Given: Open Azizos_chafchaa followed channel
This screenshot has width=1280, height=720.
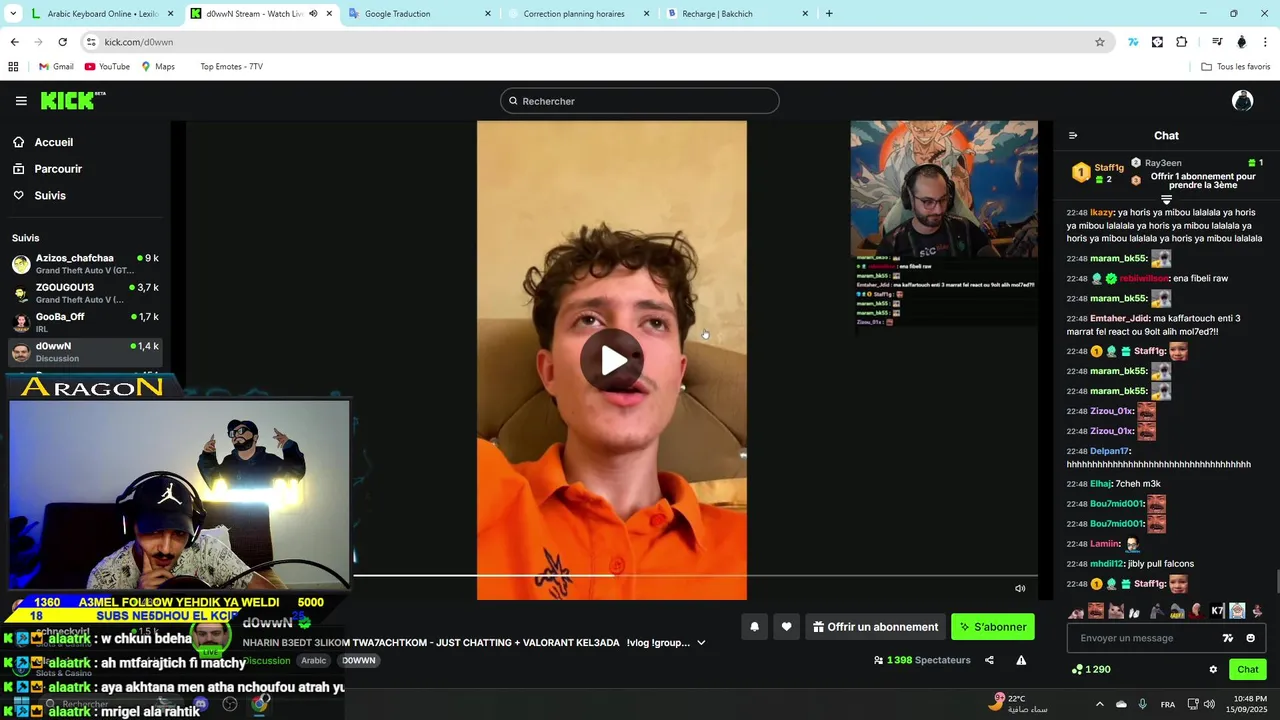Looking at the screenshot, I should click(85, 264).
